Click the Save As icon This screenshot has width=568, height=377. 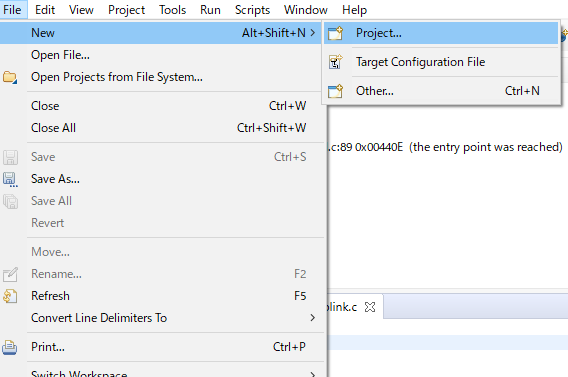pyautogui.click(x=10, y=180)
